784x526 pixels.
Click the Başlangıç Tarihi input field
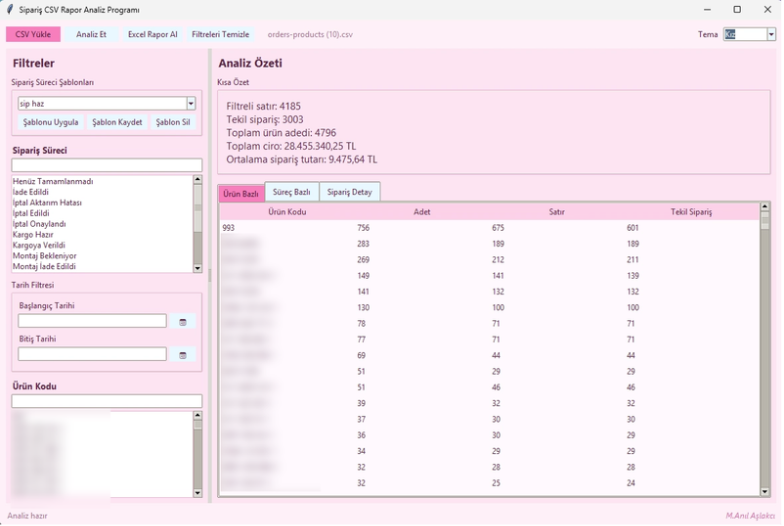pyautogui.click(x=92, y=321)
